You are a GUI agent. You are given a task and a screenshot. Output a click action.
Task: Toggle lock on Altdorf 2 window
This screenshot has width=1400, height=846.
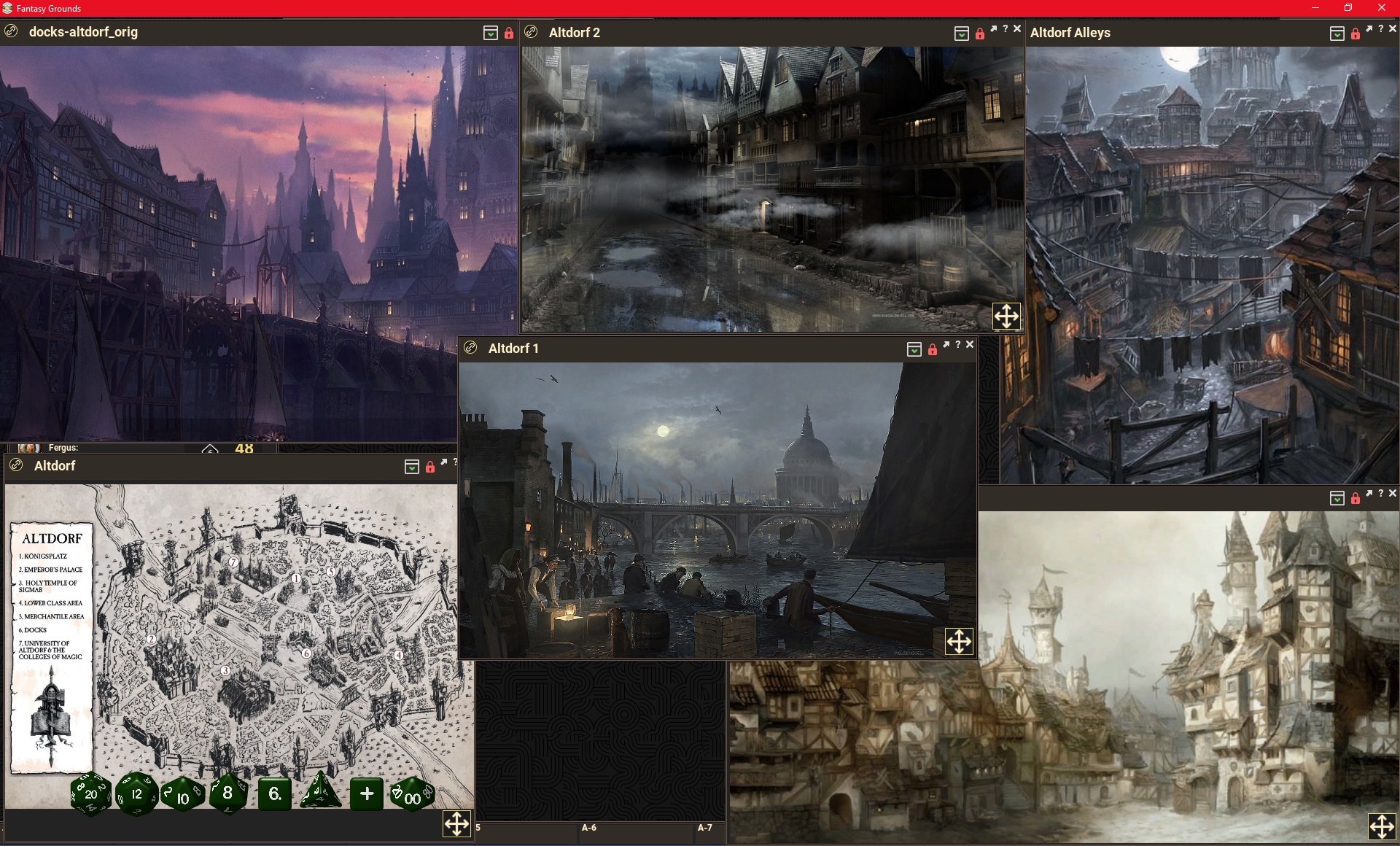click(979, 34)
